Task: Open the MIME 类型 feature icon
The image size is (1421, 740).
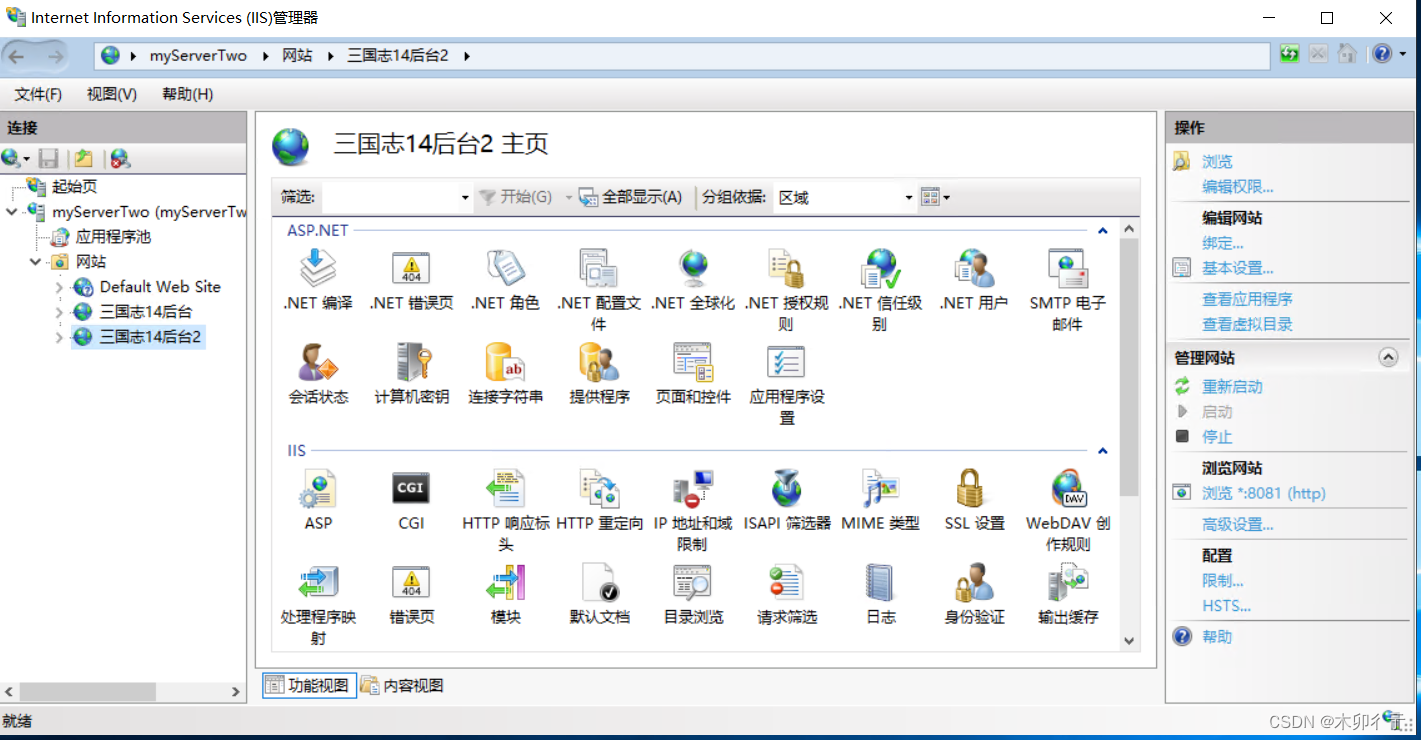Action: 881,489
